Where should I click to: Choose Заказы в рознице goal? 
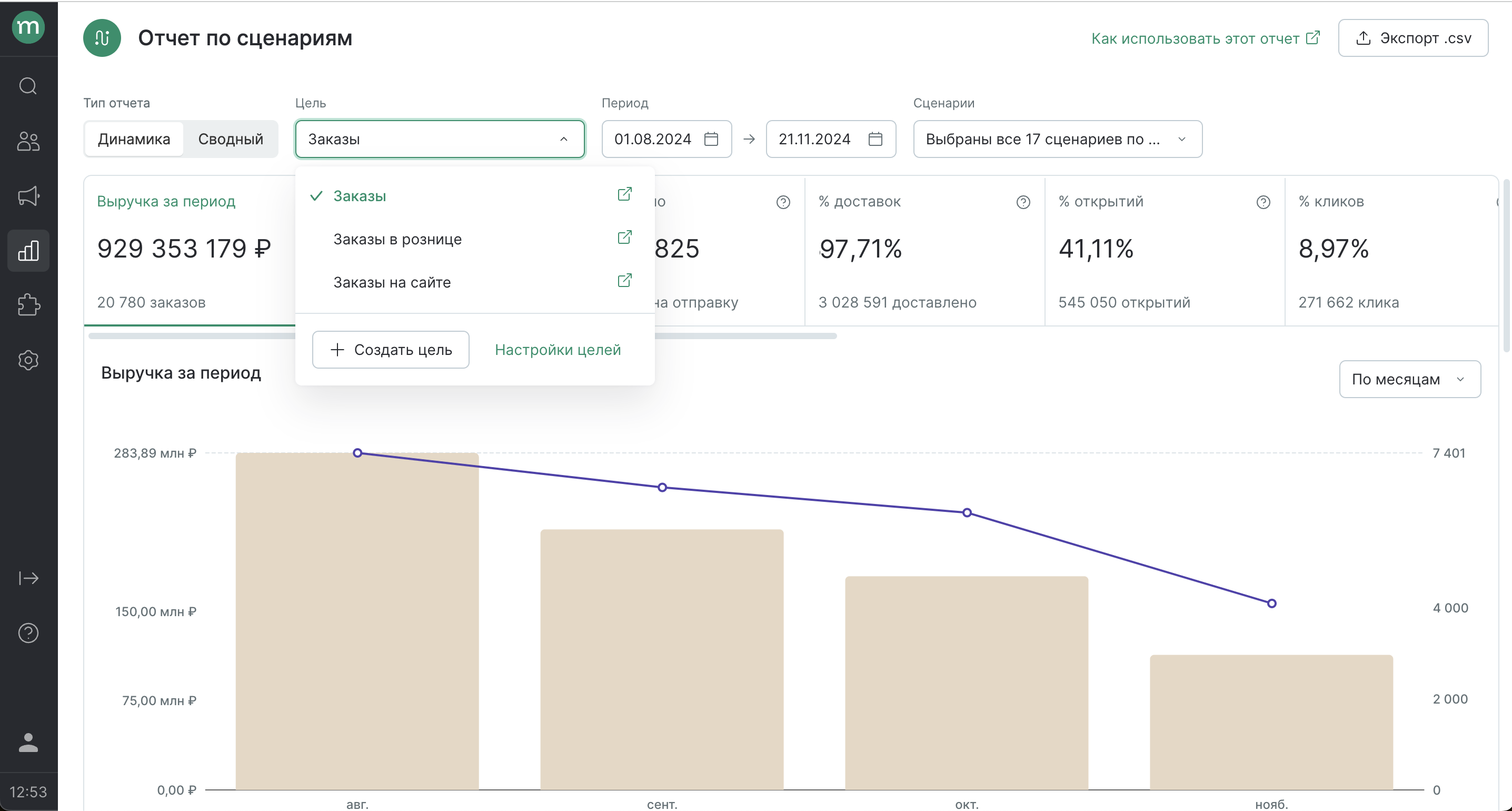tap(474, 239)
